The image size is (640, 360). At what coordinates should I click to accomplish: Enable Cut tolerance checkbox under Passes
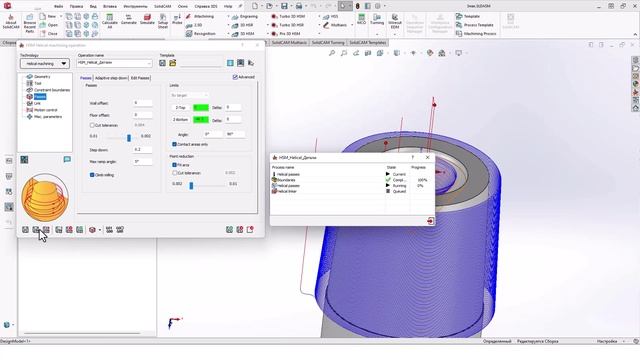click(92, 125)
